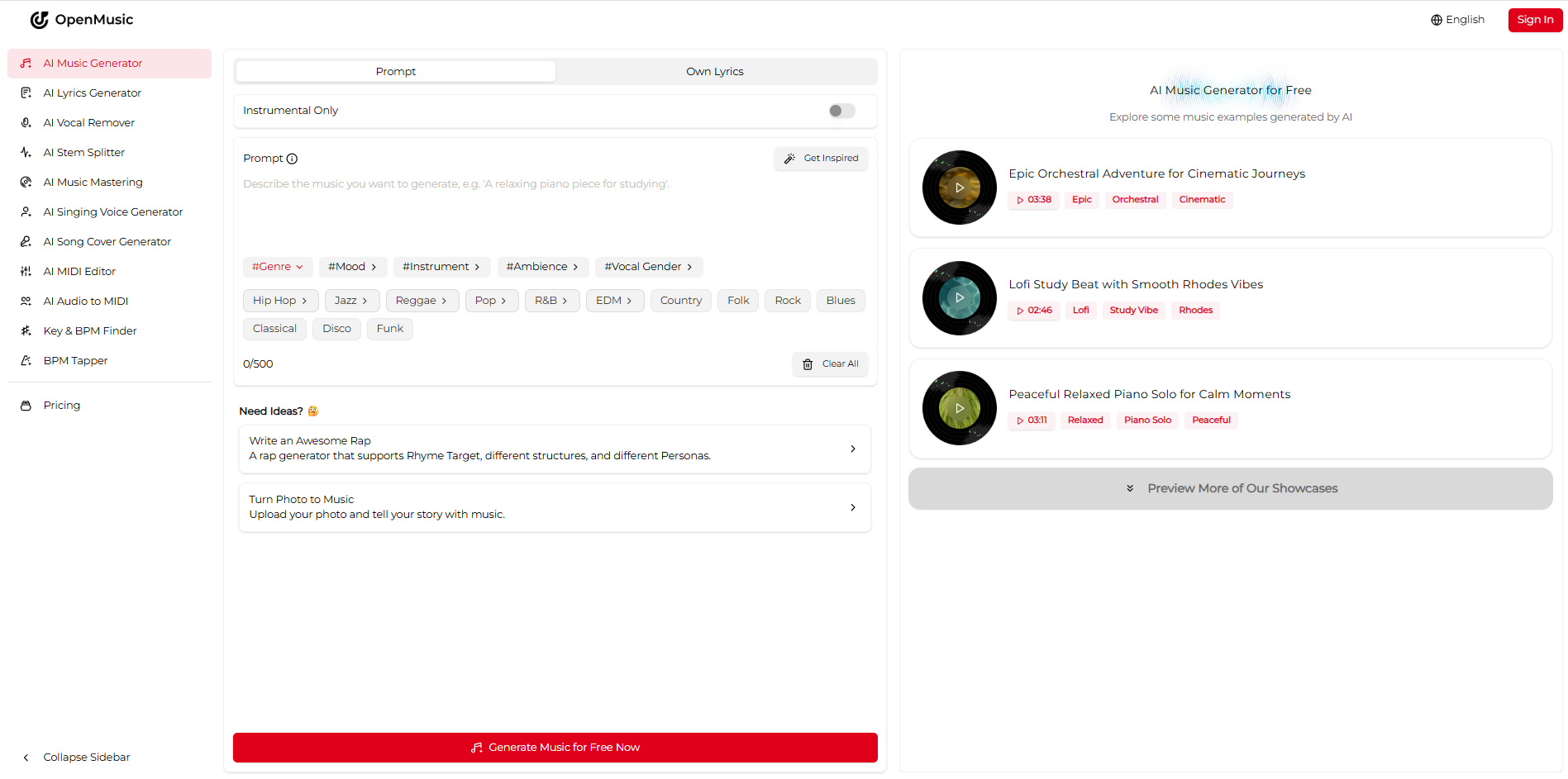
Task: Expand the #Instrument tag category
Action: [x=441, y=267]
